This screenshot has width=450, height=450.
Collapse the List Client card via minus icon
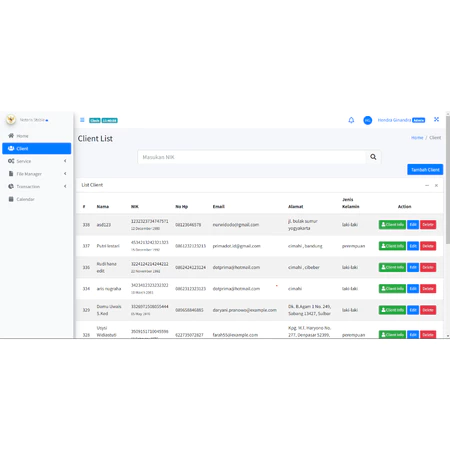427,185
